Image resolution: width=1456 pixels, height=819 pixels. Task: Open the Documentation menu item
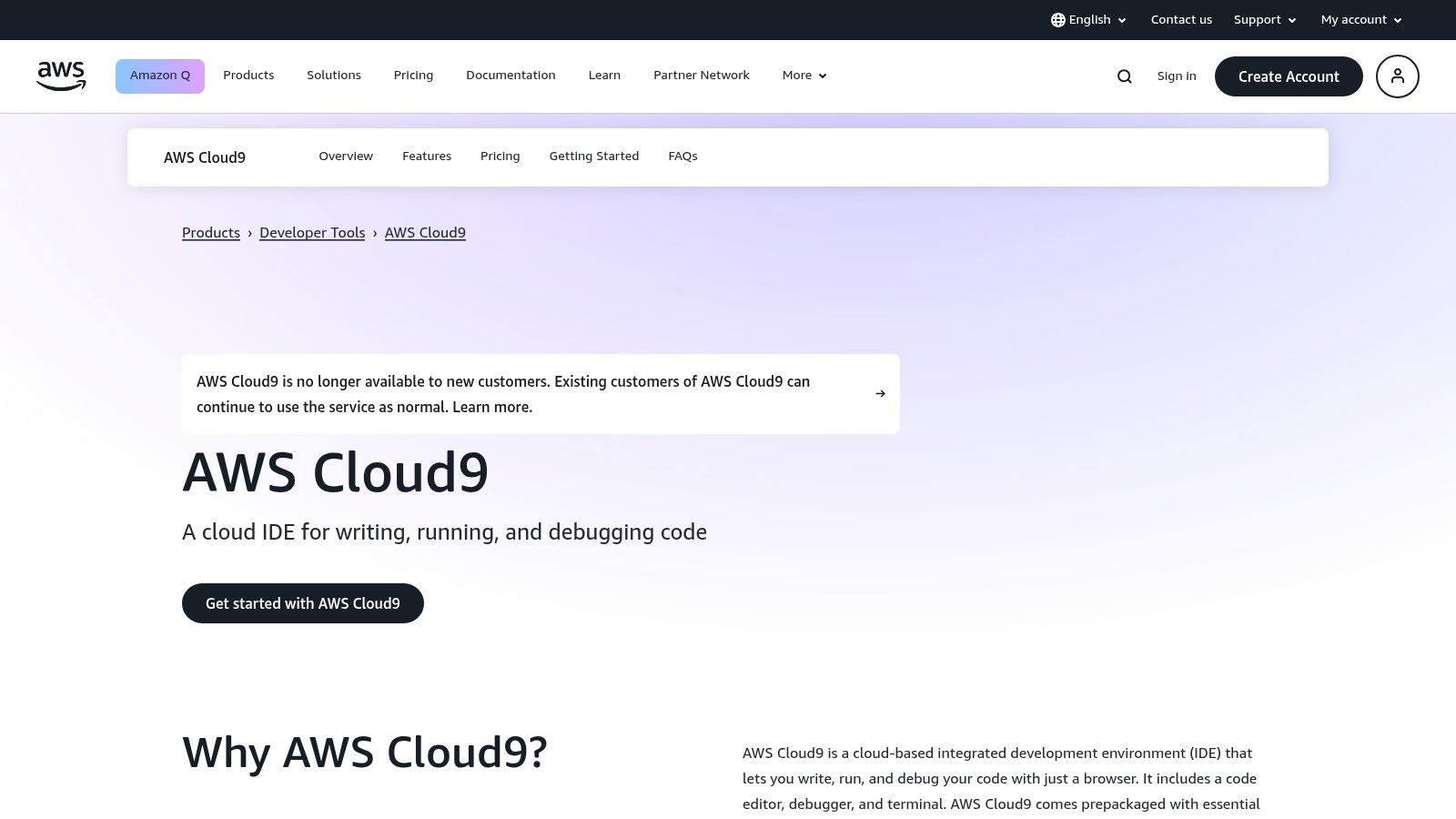511,76
